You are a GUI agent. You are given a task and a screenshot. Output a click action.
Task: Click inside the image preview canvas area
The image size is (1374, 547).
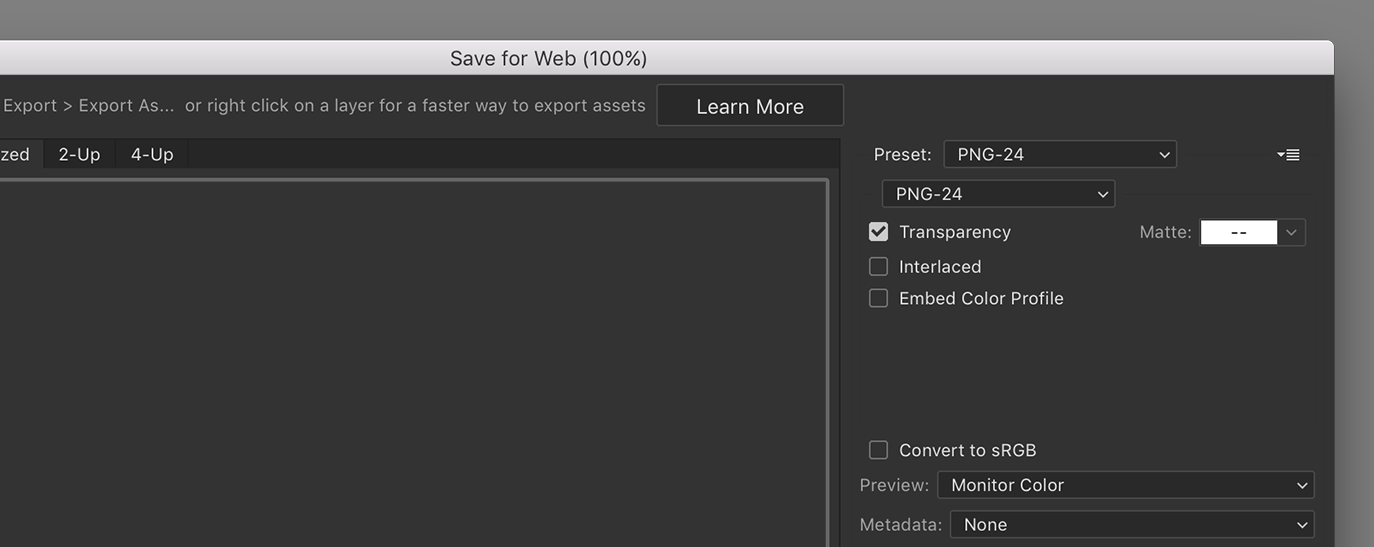[x=413, y=363]
